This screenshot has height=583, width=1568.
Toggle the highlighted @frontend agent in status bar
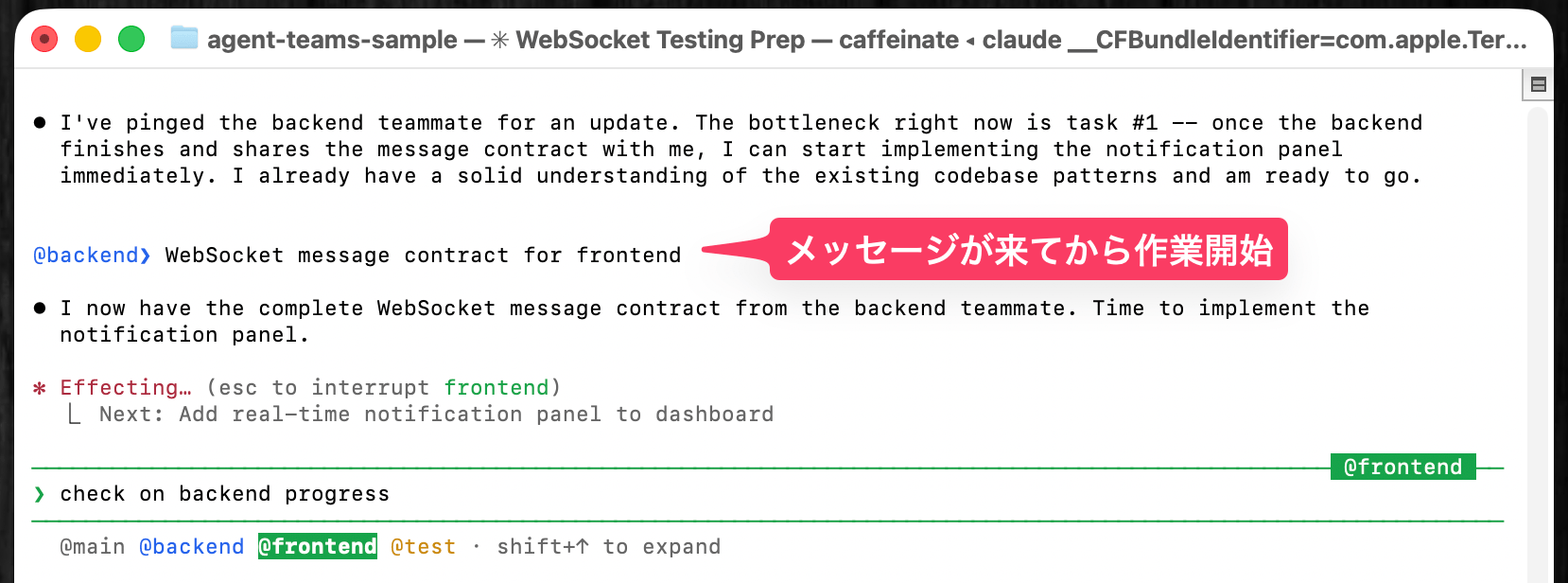[317, 546]
